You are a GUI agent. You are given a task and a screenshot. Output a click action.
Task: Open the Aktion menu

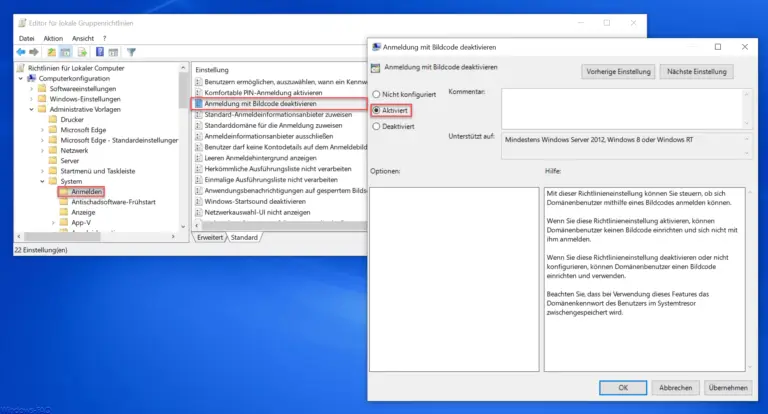click(x=53, y=38)
